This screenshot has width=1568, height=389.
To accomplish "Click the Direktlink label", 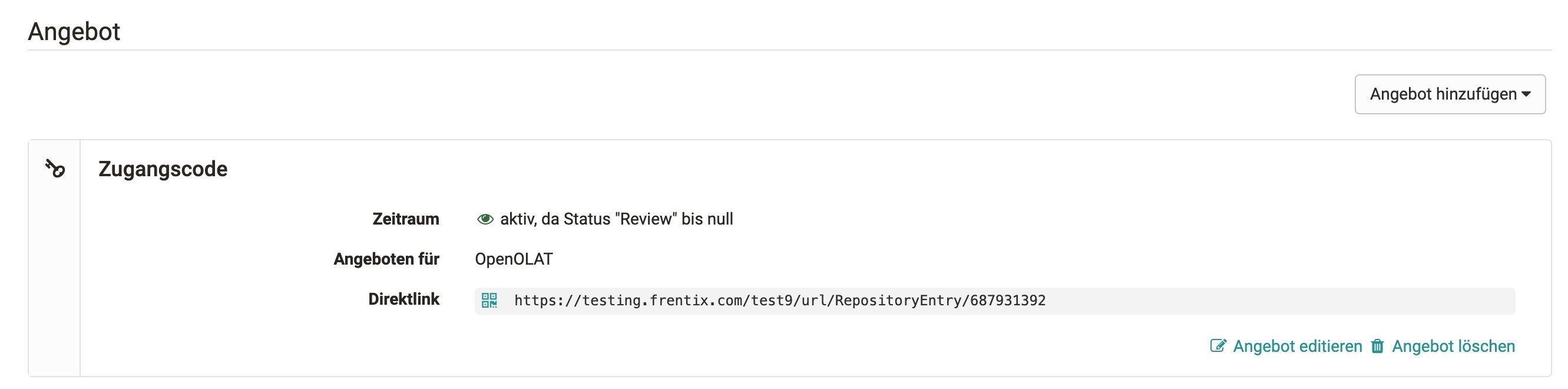I will click(x=403, y=299).
